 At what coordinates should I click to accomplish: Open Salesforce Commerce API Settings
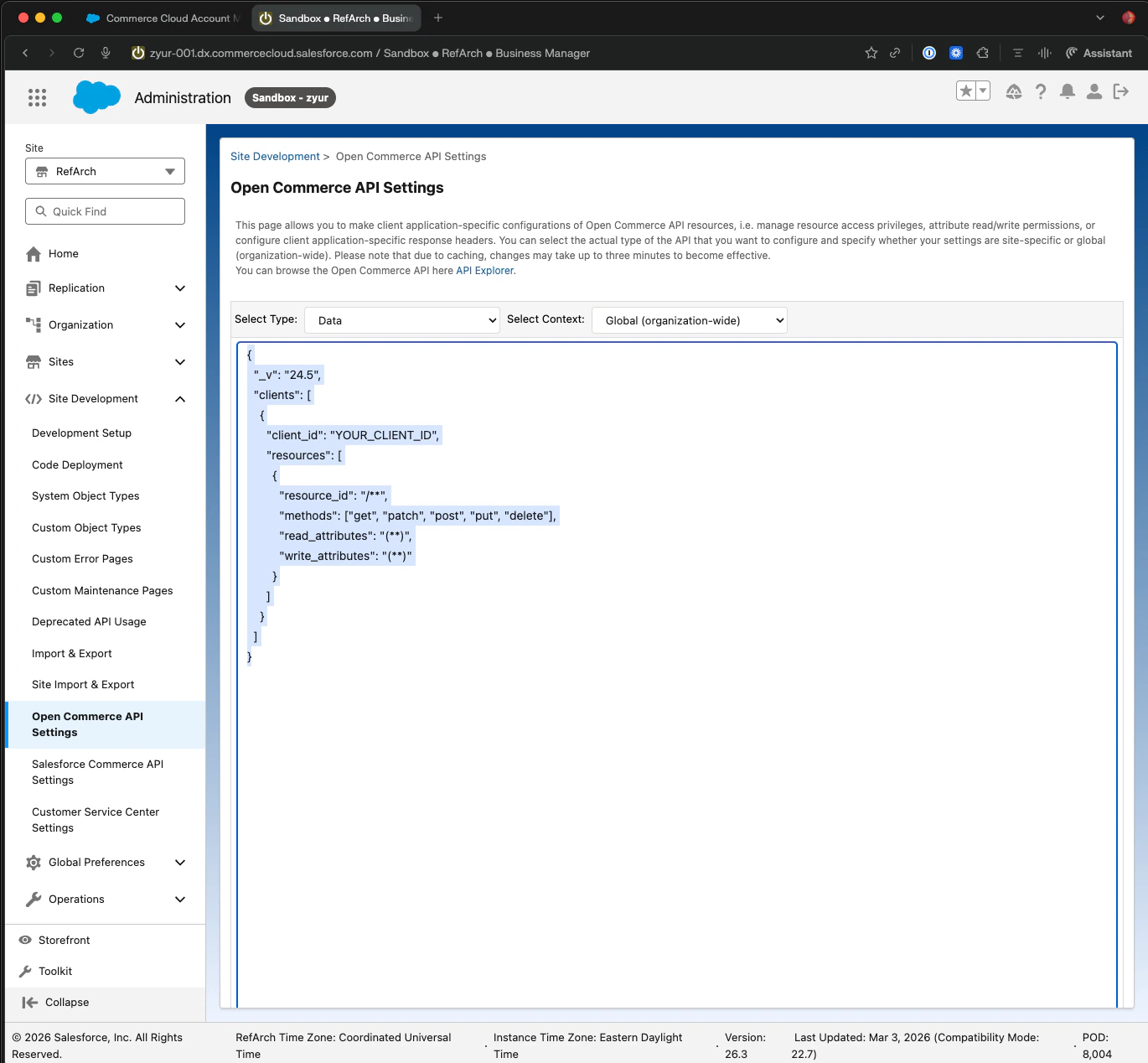[x=97, y=772]
